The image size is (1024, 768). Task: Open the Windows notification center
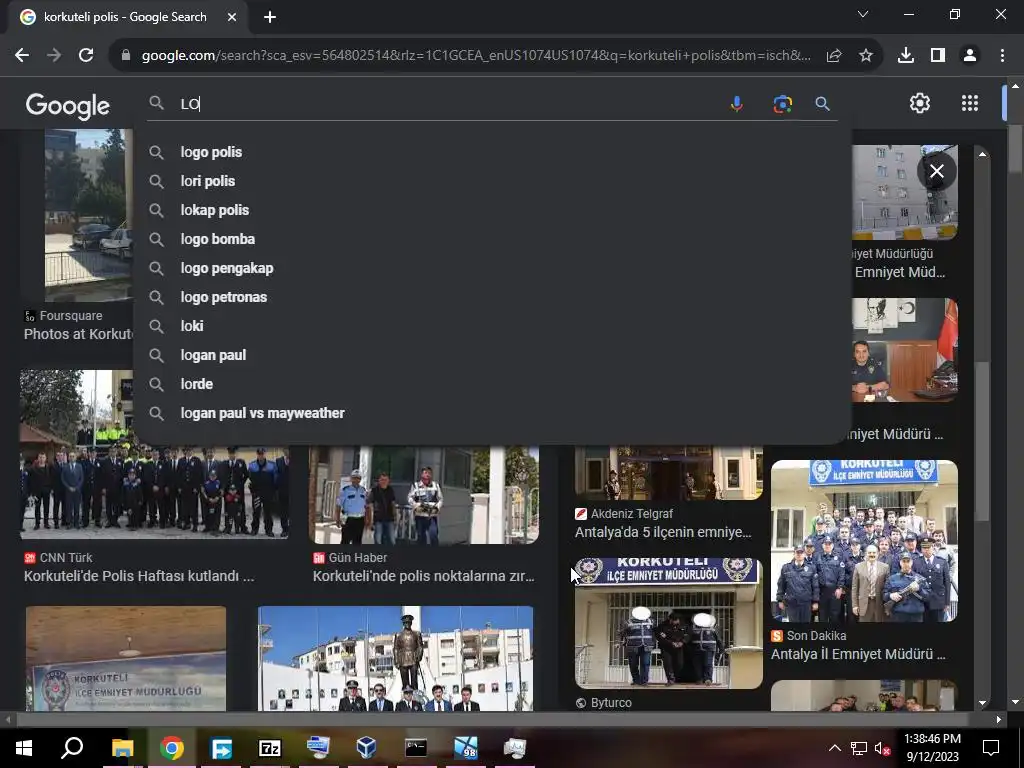point(991,748)
